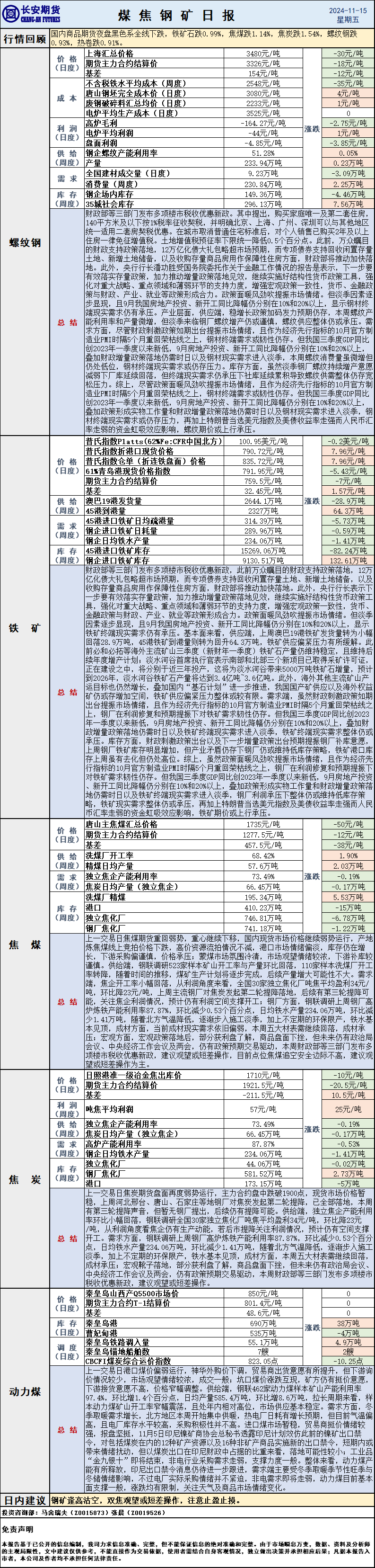Click the value 51.28%
Image resolution: width=375 pixels, height=1568 pixels.
tap(263, 153)
